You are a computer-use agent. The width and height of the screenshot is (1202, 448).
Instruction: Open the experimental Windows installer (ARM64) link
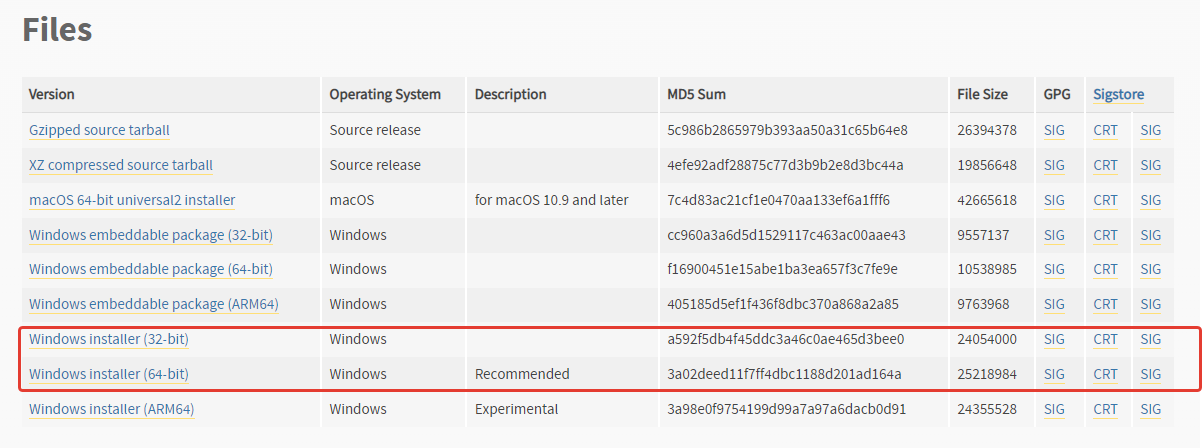[112, 409]
